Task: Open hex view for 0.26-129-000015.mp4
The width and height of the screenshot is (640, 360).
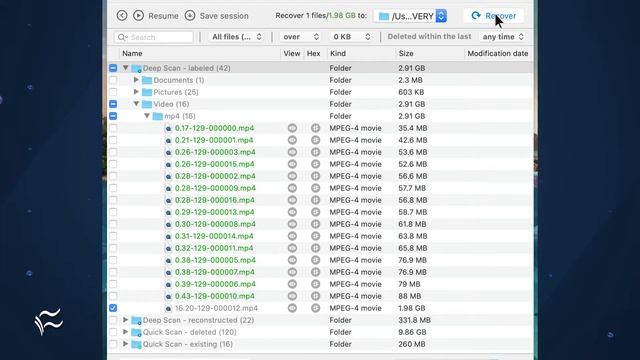Action: (x=316, y=164)
